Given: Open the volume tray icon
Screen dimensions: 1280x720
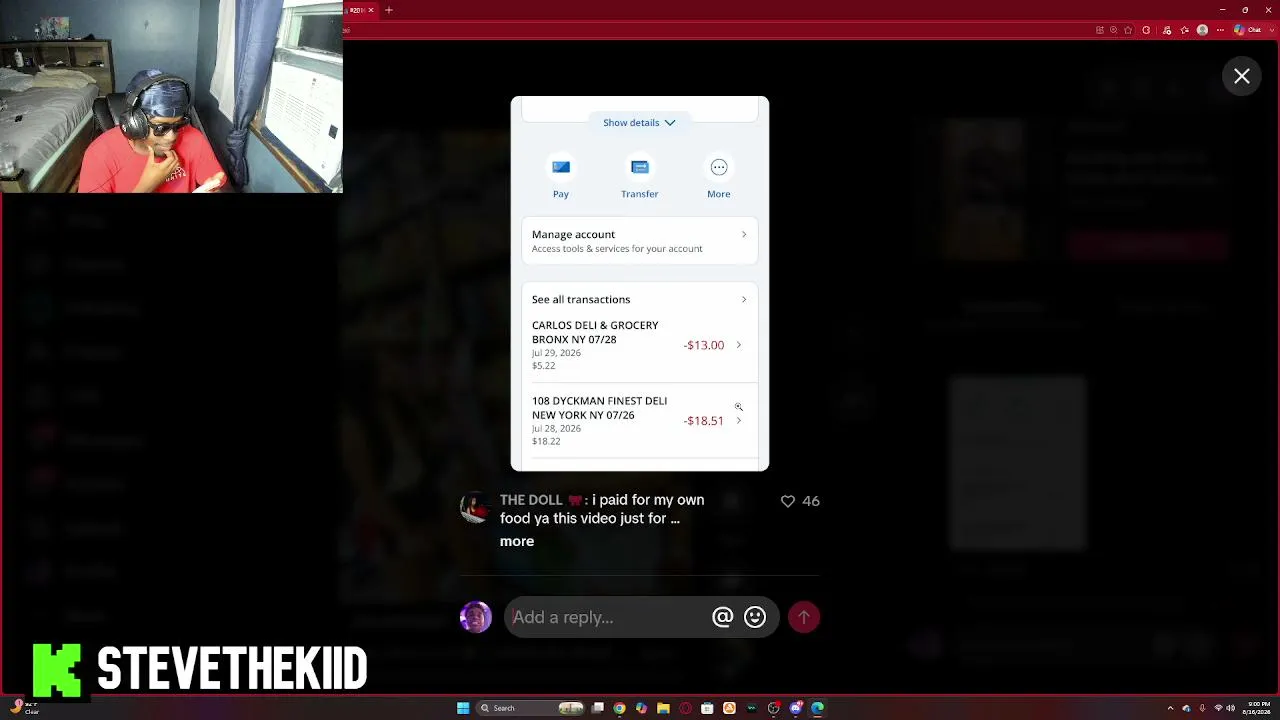Looking at the screenshot, I should pyautogui.click(x=1230, y=708).
